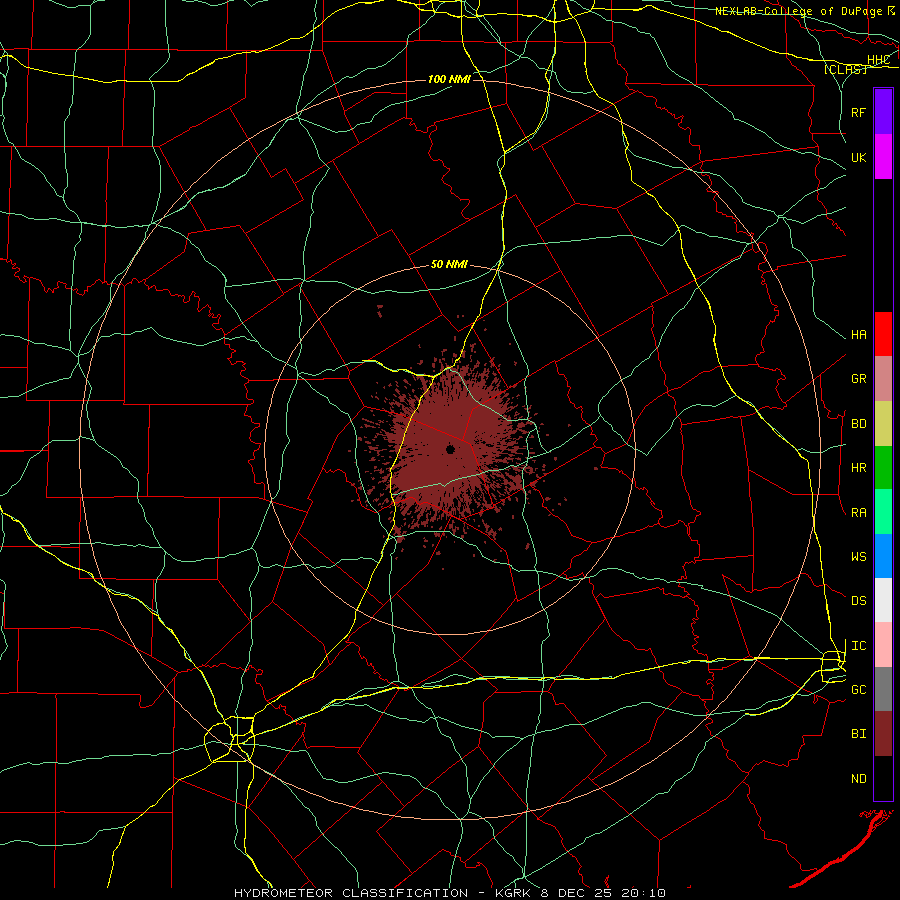Viewport: 900px width, 900px height.
Task: Click the RA light green swatch
Action: click(883, 512)
